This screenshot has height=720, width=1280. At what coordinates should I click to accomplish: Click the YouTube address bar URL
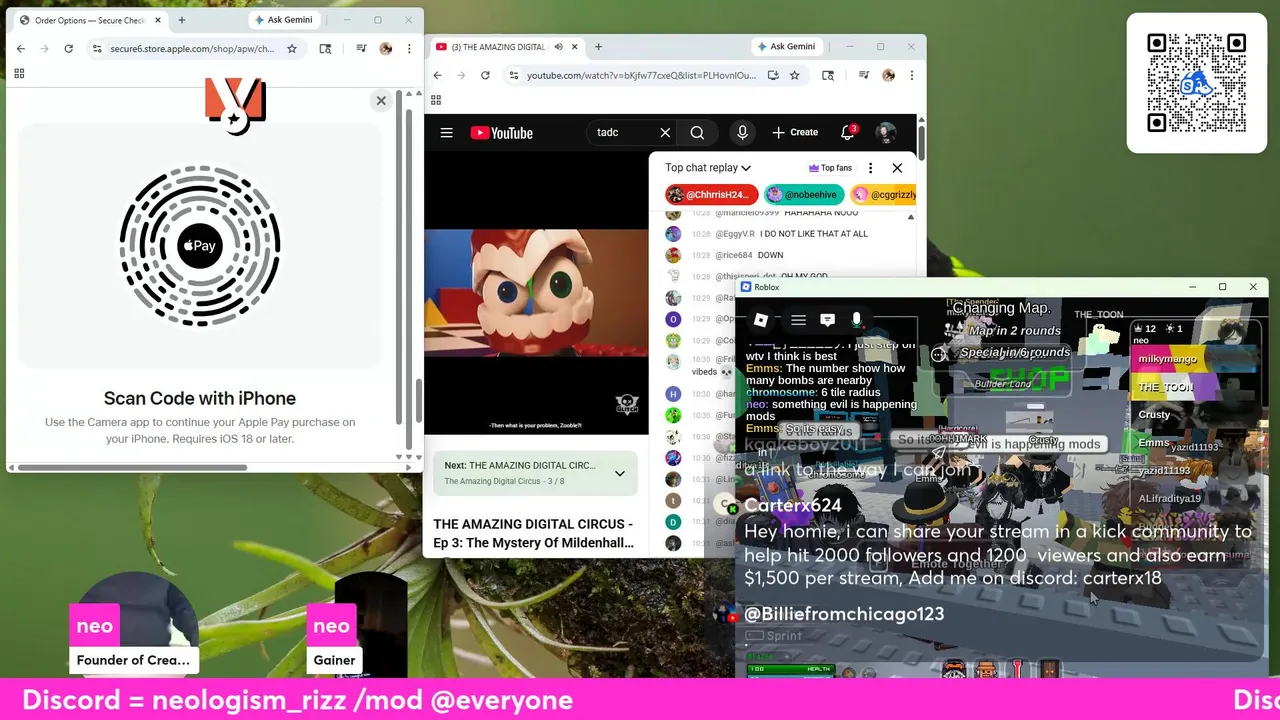(641, 75)
